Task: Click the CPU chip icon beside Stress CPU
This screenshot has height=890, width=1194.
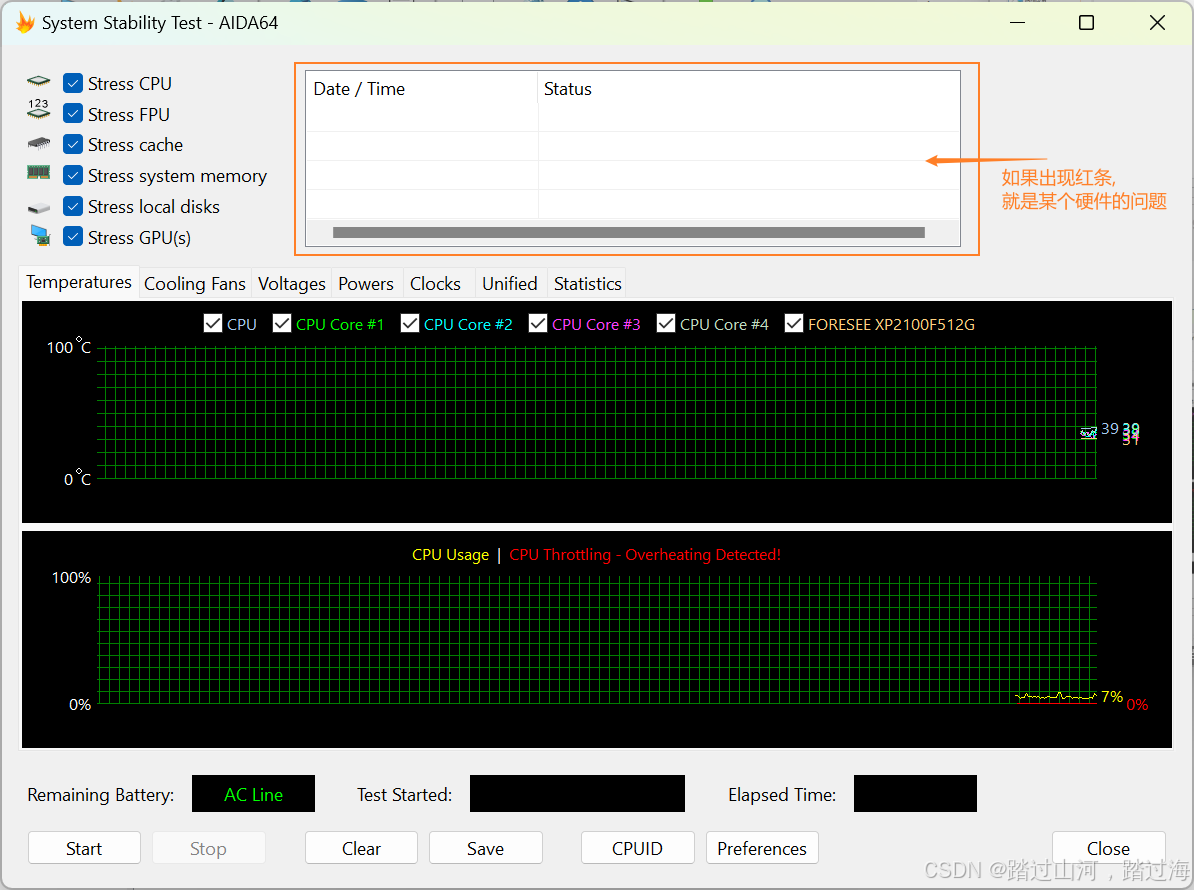Action: click(38, 81)
